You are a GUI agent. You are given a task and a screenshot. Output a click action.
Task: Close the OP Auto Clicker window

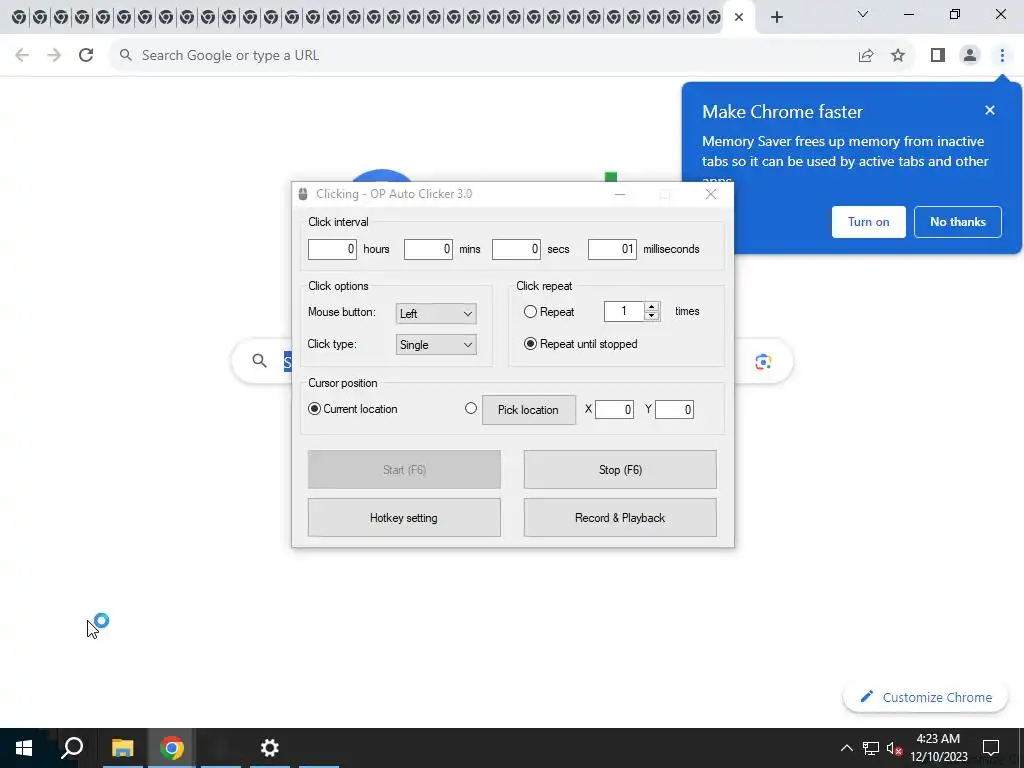pos(711,194)
